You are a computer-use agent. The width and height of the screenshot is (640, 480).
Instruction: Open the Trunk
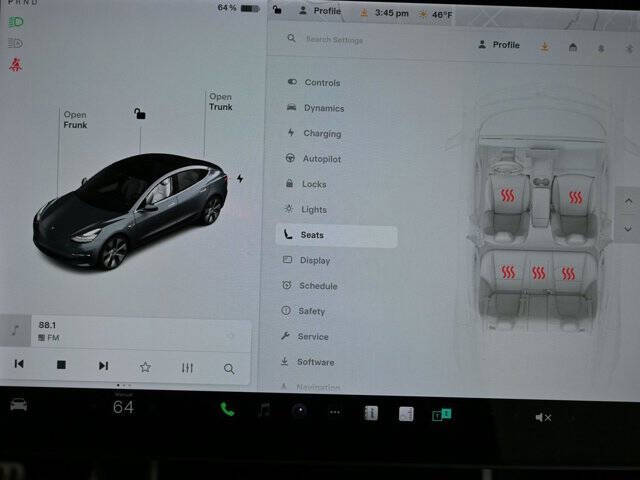pyautogui.click(x=220, y=102)
